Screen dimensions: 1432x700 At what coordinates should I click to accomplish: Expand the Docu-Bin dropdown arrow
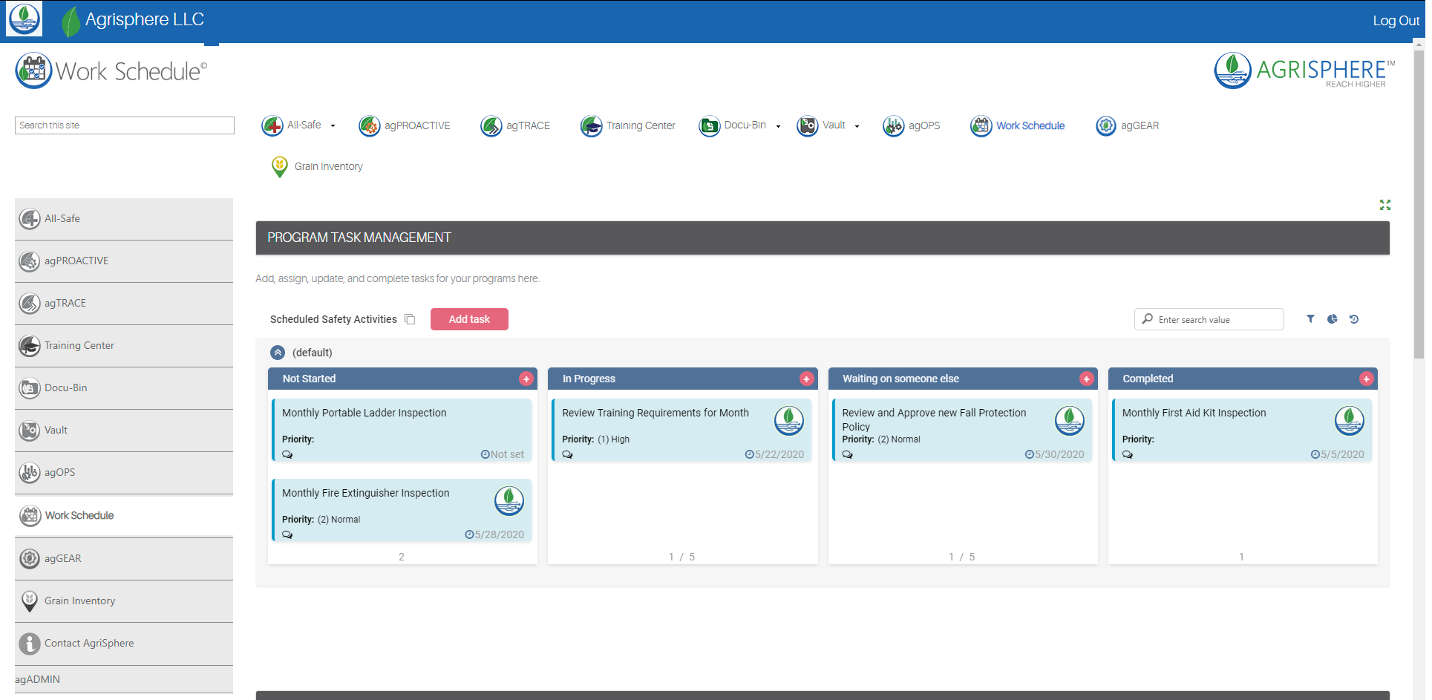click(x=777, y=126)
